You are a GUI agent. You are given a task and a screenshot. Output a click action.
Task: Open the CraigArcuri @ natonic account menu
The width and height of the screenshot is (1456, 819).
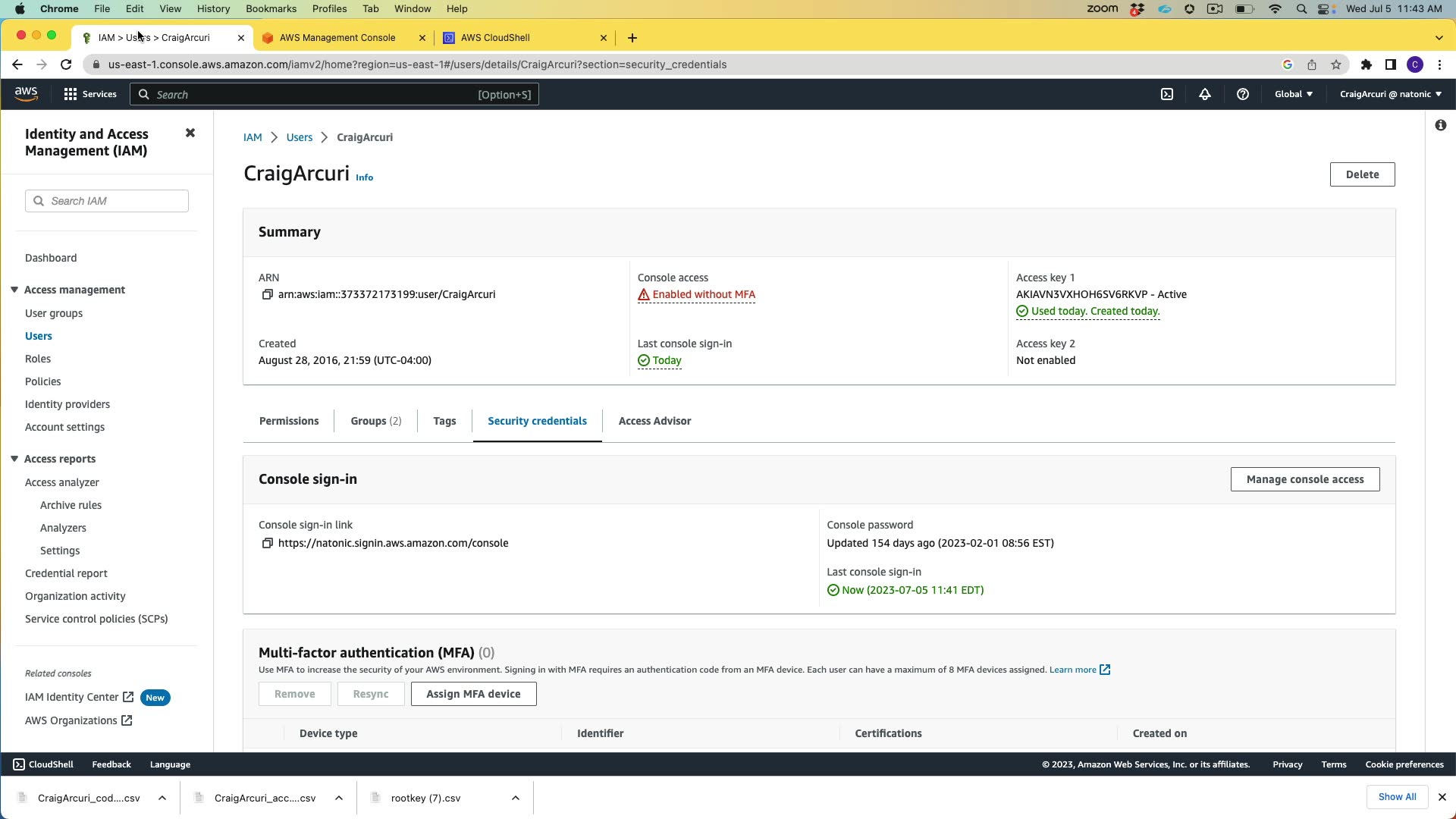1390,94
